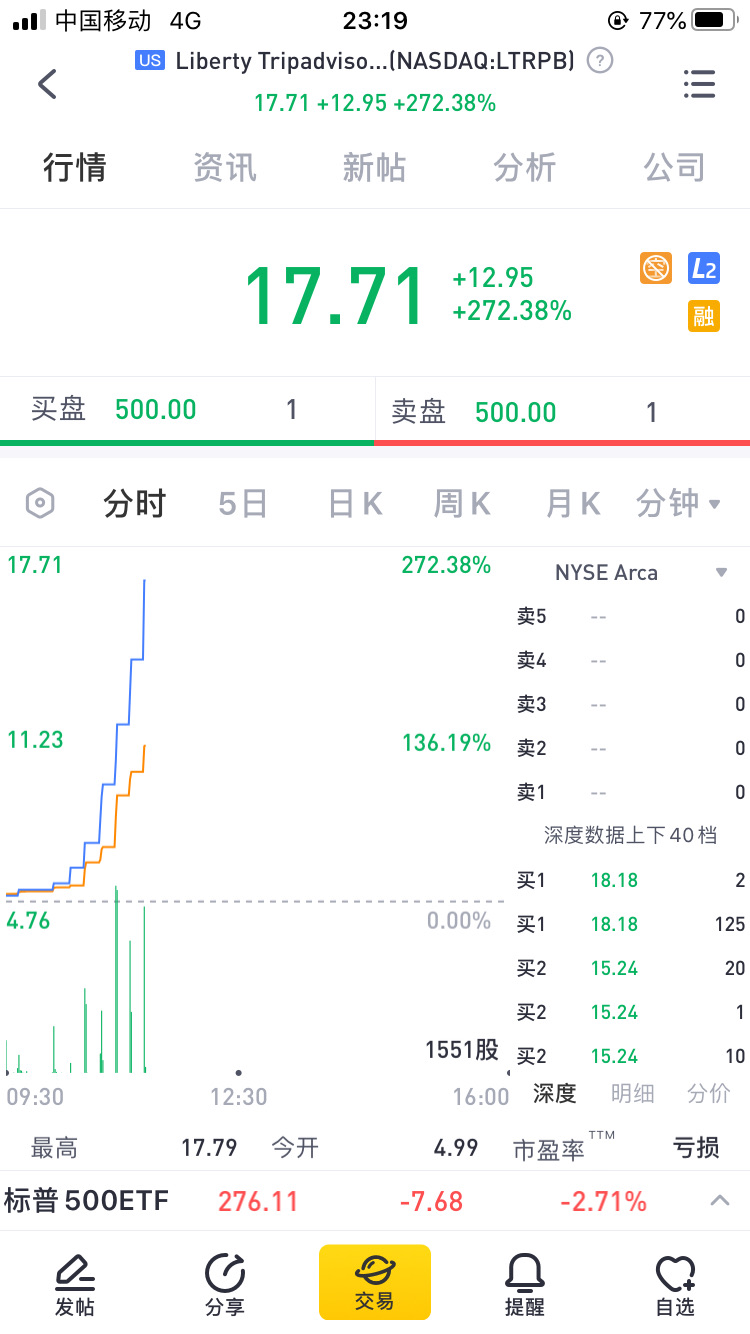Tap the 提醒 bell alert icon

coord(525,1284)
